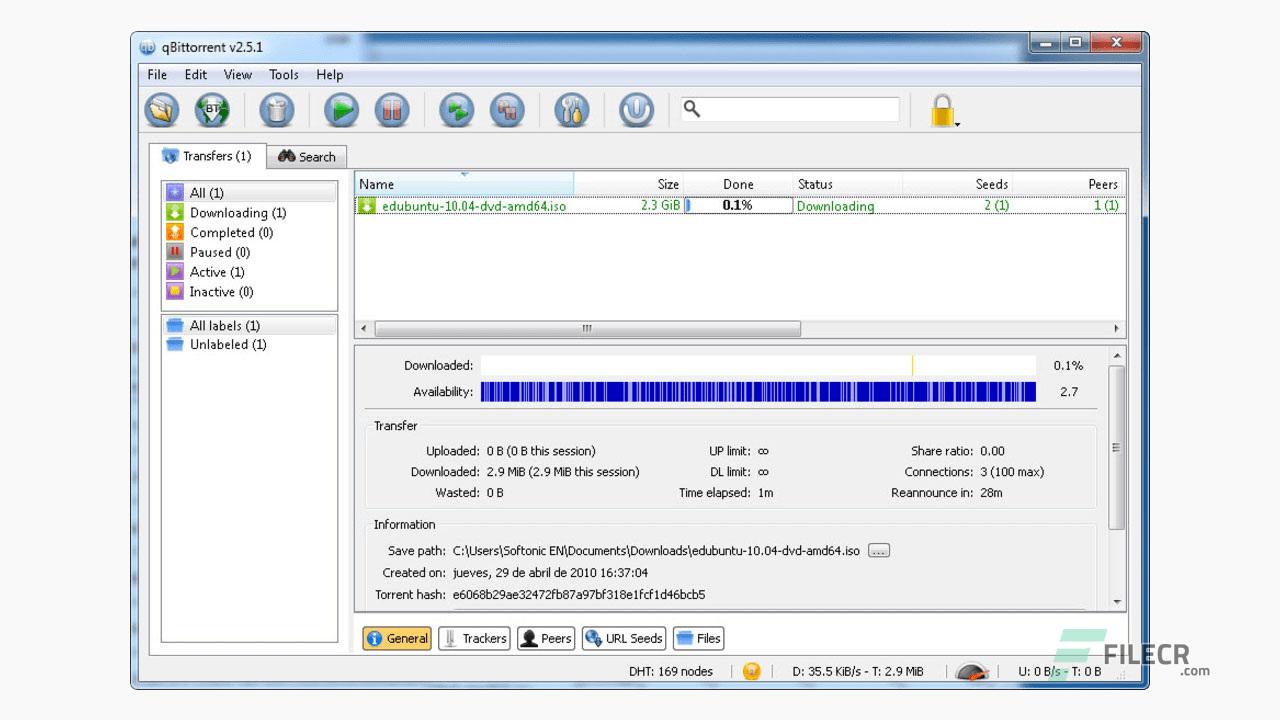Image resolution: width=1280 pixels, height=720 pixels.
Task: Click the properties panel scroll-up arrow
Action: click(x=1117, y=356)
